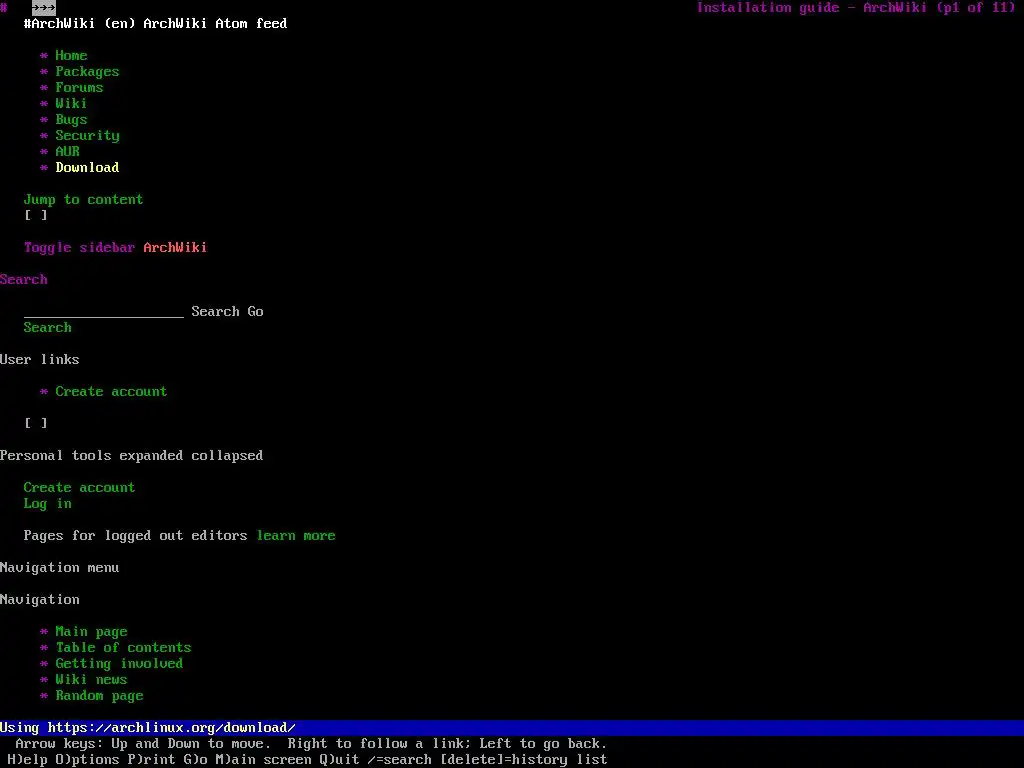Click Toggle sidebar link

[x=79, y=248]
